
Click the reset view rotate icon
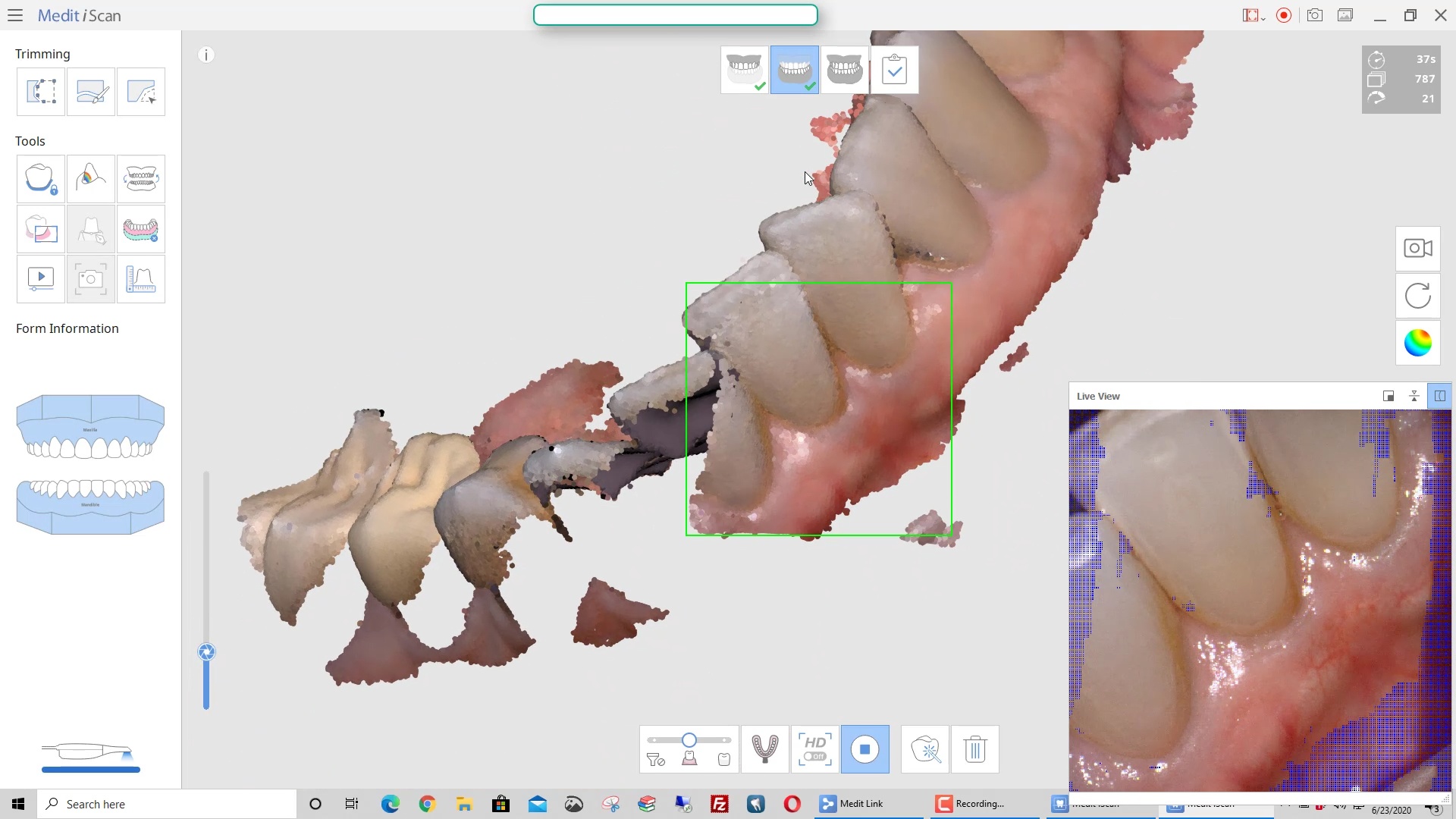pos(1417,296)
